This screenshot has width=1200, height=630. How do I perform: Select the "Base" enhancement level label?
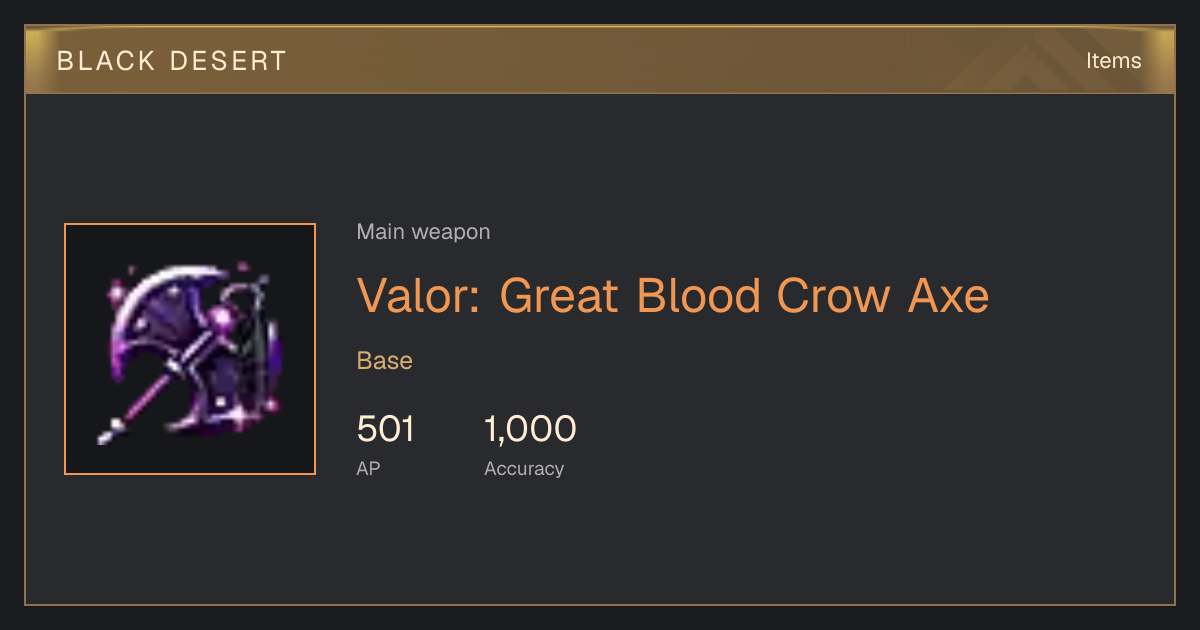click(385, 361)
